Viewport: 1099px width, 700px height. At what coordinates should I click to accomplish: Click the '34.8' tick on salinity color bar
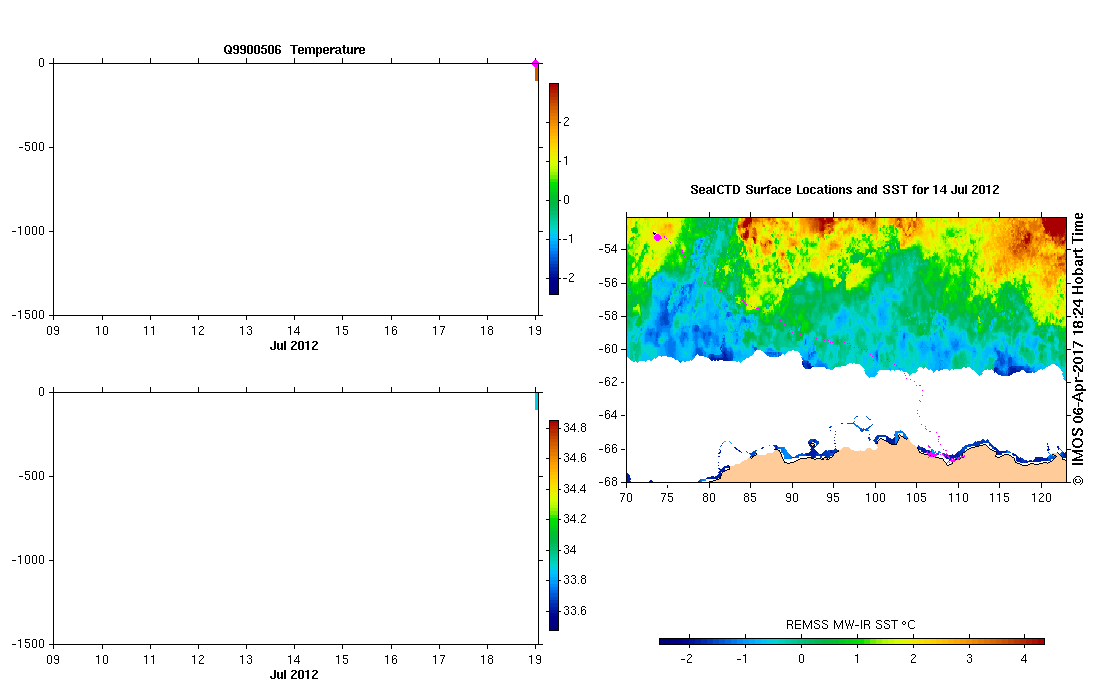pos(575,427)
